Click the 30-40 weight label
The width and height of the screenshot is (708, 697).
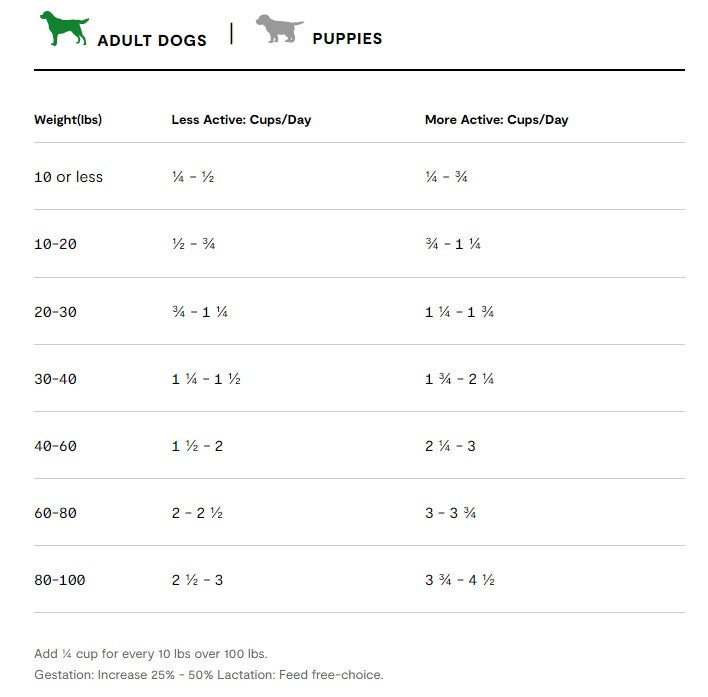click(55, 379)
